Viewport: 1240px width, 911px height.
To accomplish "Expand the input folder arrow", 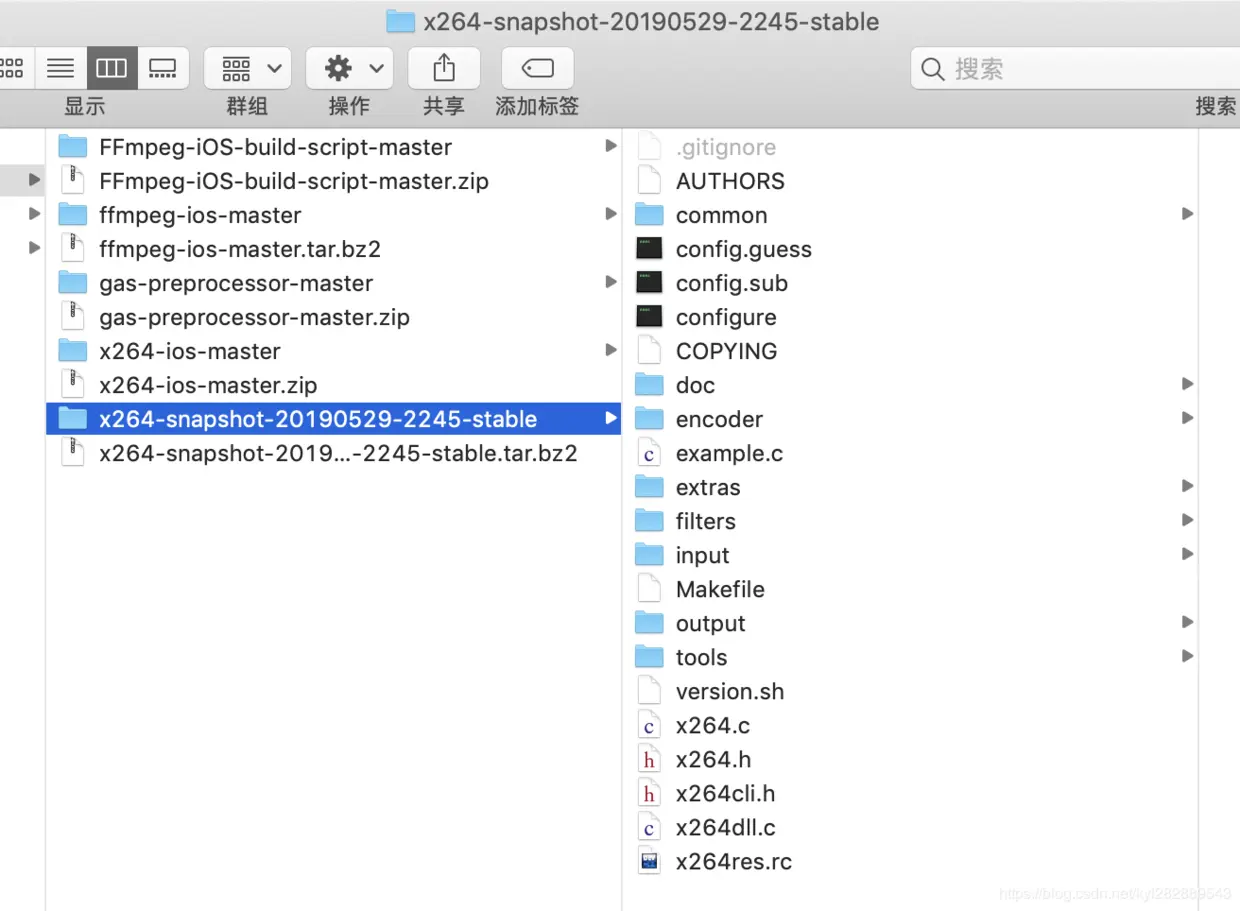I will (x=1187, y=554).
